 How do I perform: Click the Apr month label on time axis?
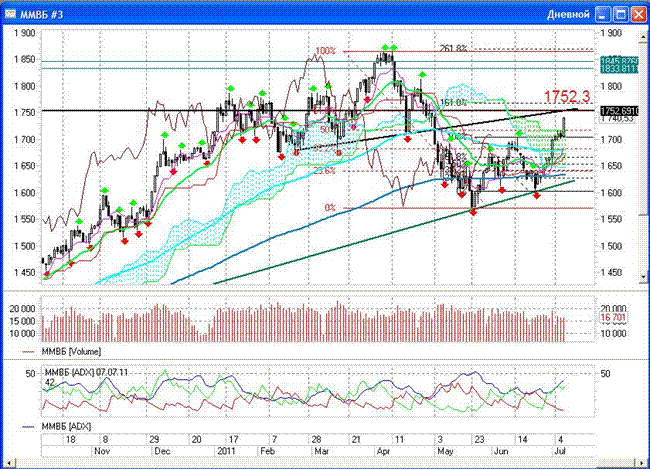click(x=383, y=451)
